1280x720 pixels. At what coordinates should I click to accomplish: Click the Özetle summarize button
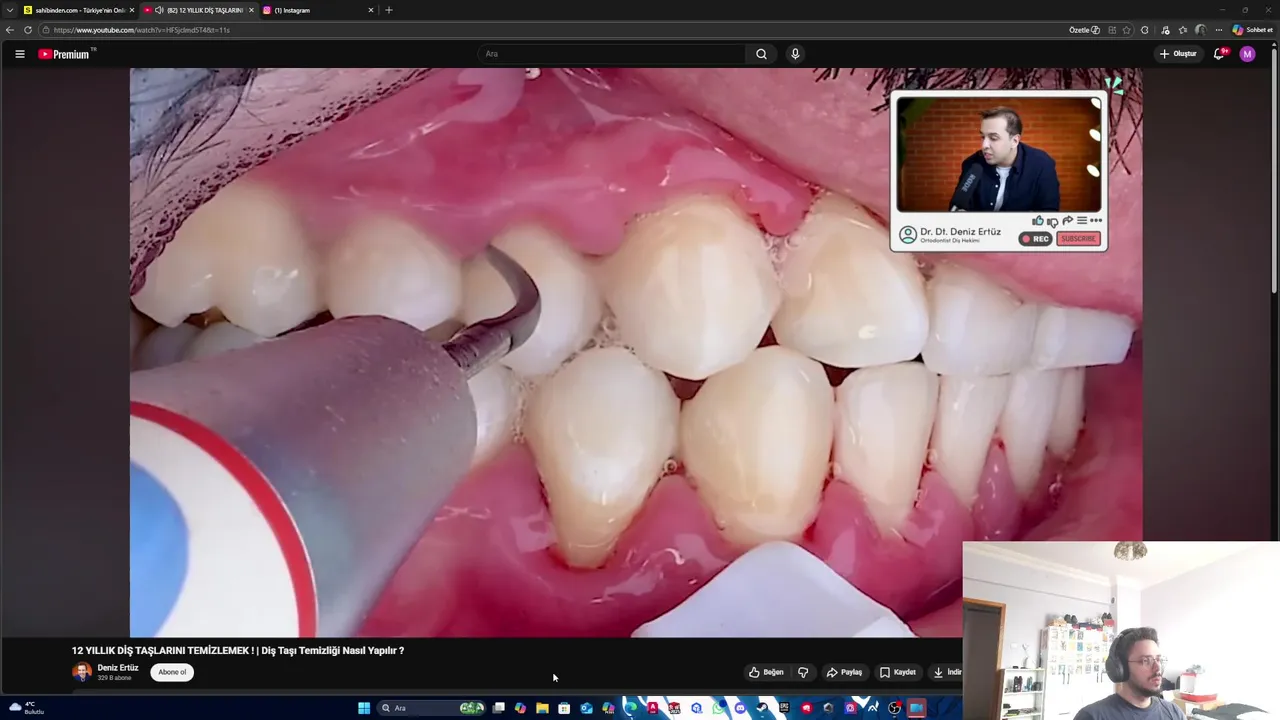pyautogui.click(x=1085, y=30)
